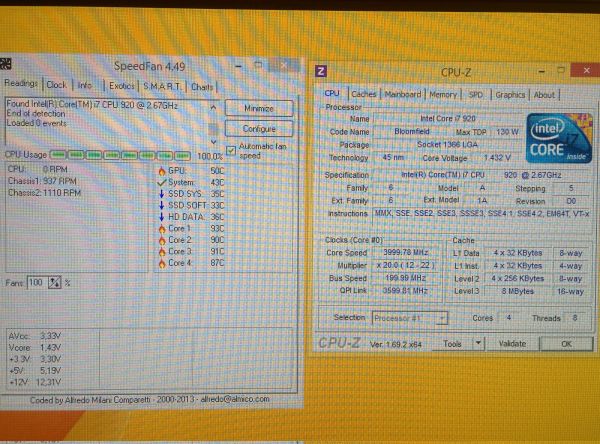Viewport: 600px width, 444px height.
Task: Adjust the Fans percentage spinner arrows
Action: pyautogui.click(x=54, y=283)
